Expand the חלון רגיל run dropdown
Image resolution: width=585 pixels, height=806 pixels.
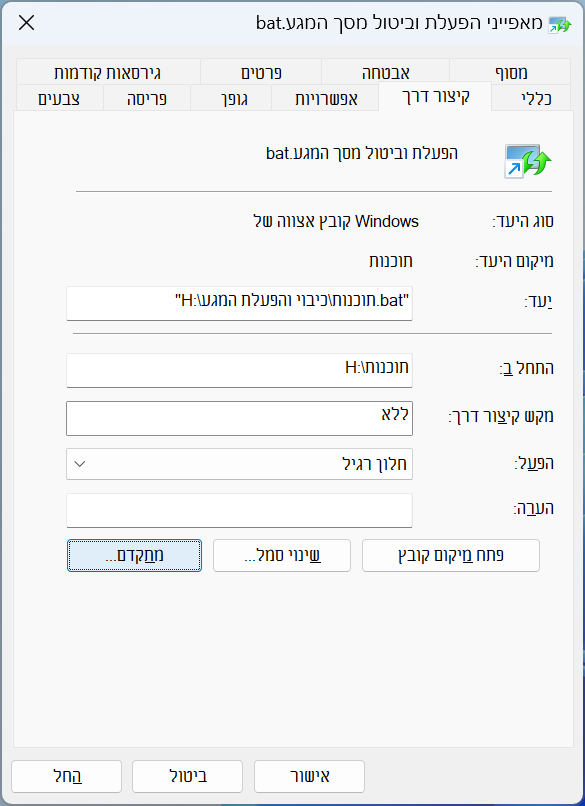(240, 464)
